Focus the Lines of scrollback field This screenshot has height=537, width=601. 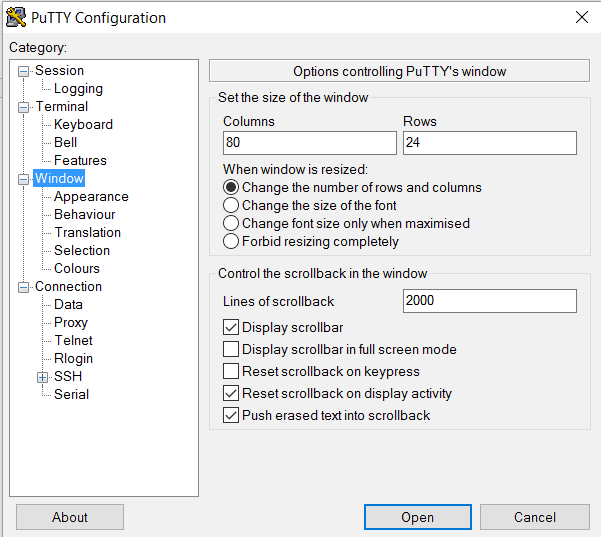click(x=489, y=301)
